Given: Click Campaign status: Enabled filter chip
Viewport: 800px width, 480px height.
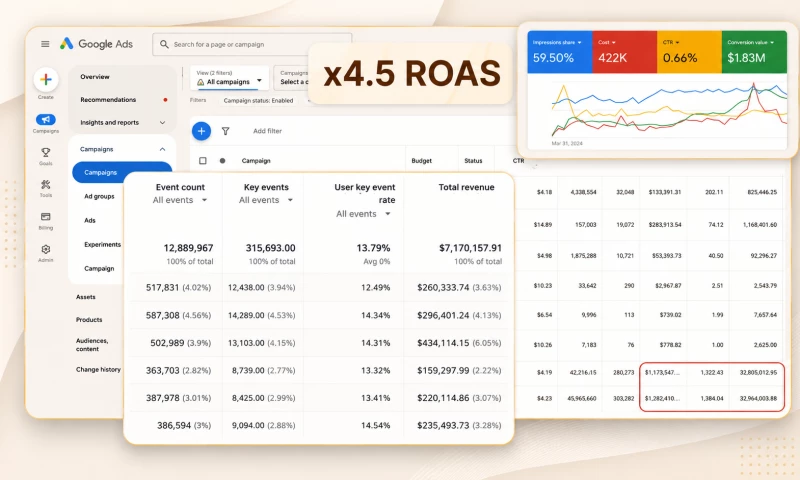Looking at the screenshot, I should pyautogui.click(x=258, y=100).
